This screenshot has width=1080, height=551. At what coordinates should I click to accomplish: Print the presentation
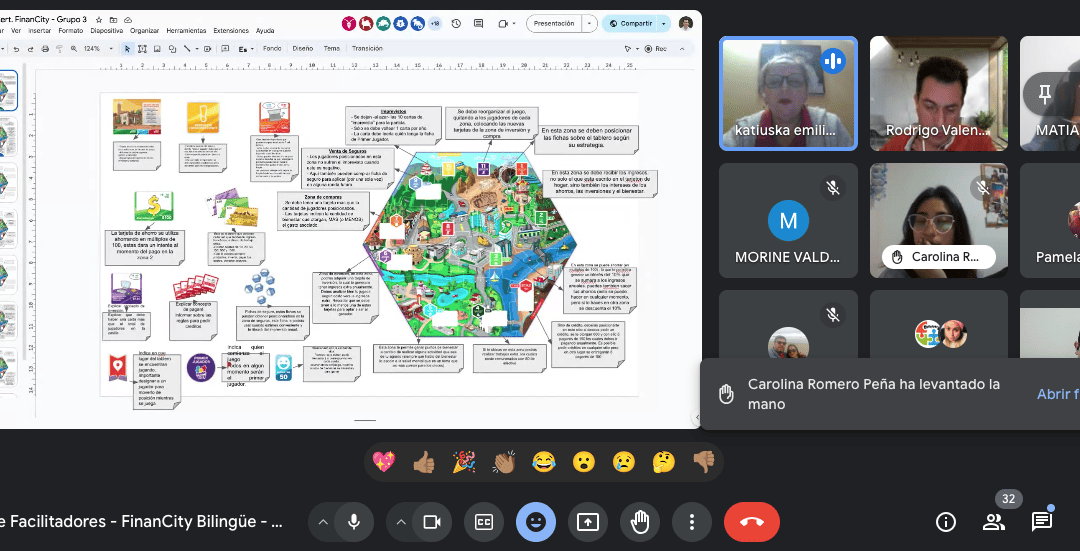45,49
